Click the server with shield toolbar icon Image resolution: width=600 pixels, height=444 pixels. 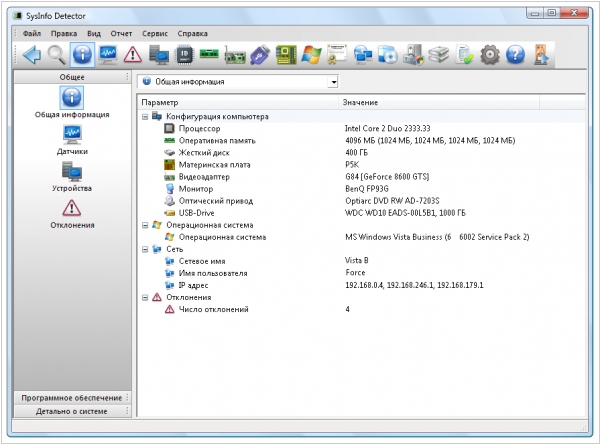pyautogui.click(x=413, y=55)
